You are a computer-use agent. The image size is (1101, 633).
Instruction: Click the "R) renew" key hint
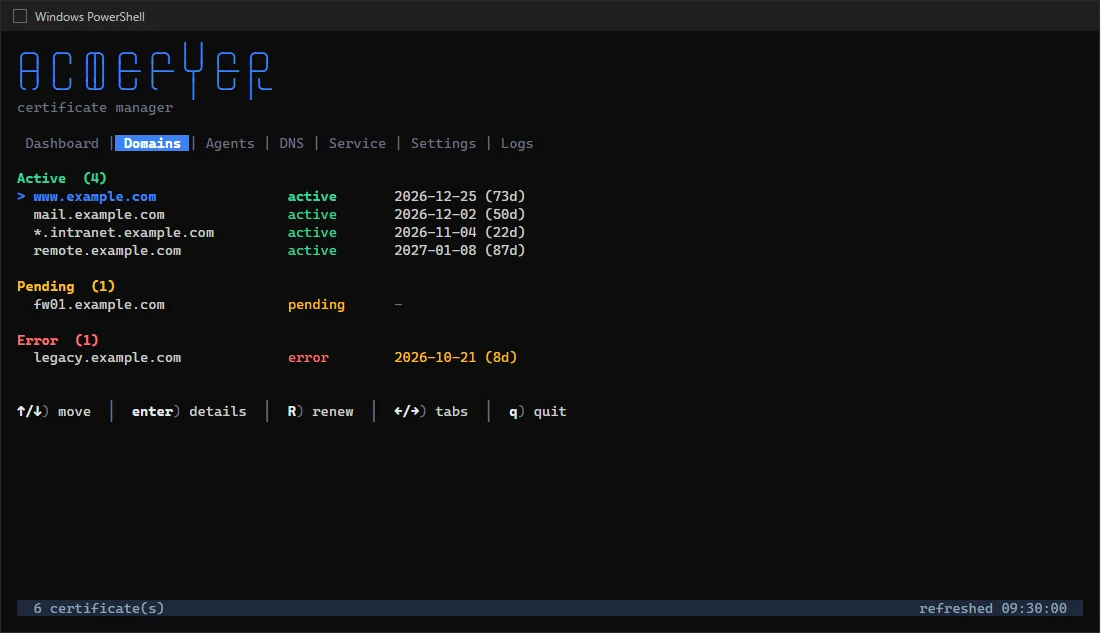320,412
